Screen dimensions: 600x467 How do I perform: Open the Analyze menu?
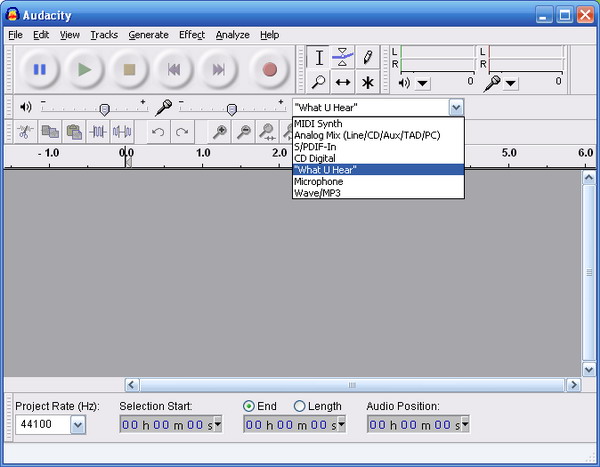point(232,35)
